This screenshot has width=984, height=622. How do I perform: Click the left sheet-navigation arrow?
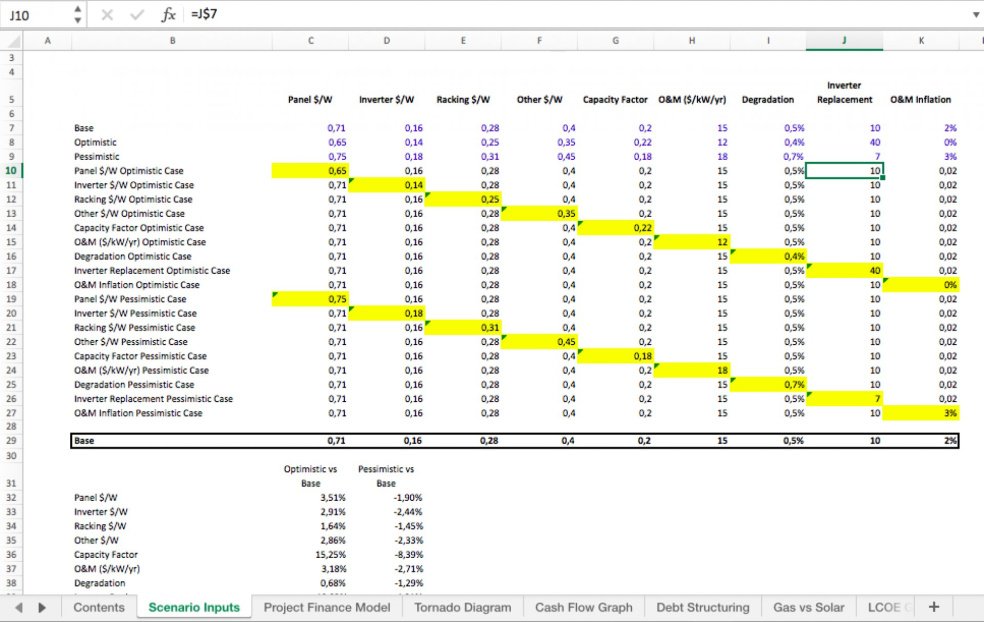[17, 607]
